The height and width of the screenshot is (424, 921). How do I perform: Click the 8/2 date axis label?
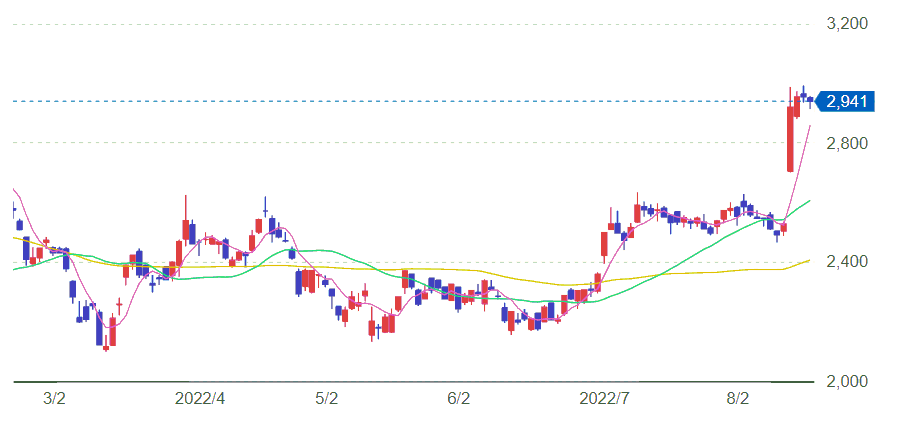pos(738,399)
